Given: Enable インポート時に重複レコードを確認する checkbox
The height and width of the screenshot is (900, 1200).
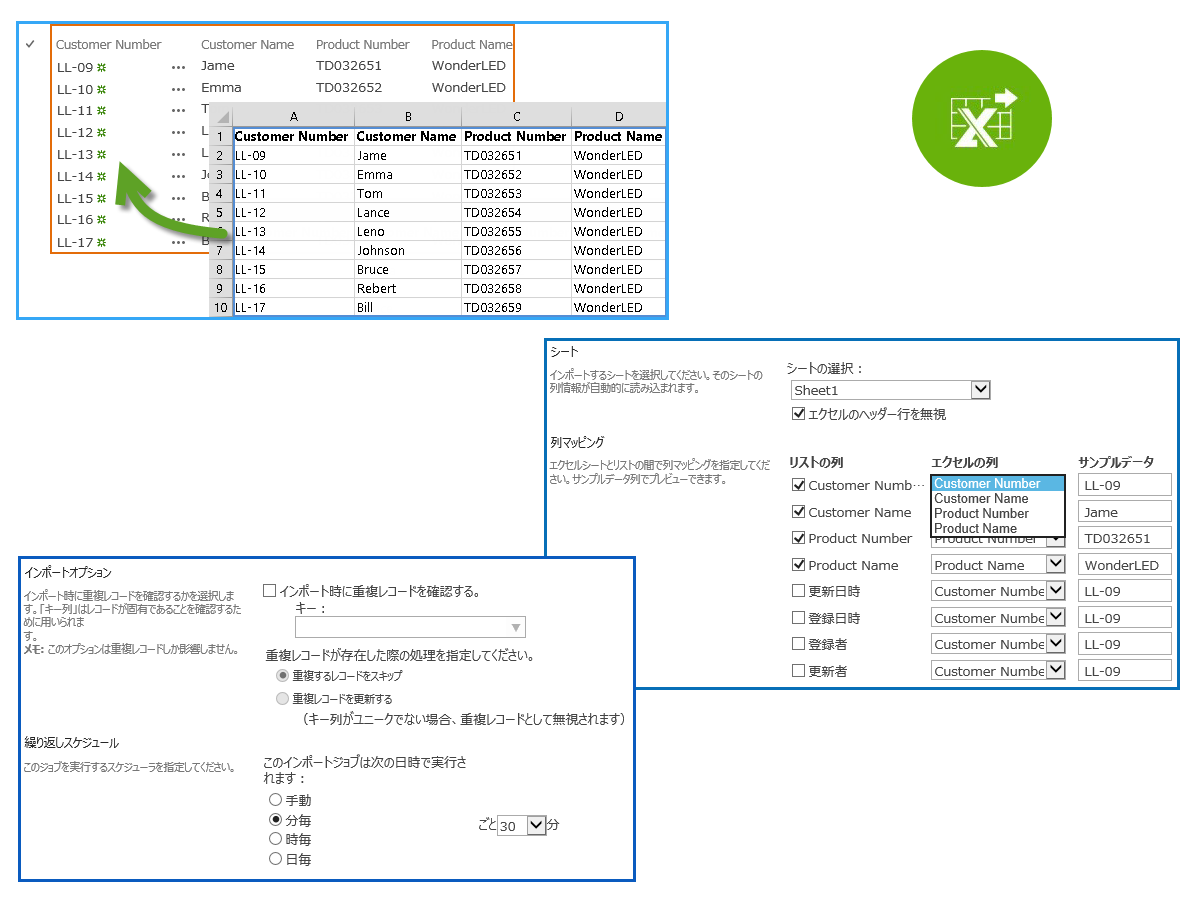Looking at the screenshot, I should pos(269,591).
